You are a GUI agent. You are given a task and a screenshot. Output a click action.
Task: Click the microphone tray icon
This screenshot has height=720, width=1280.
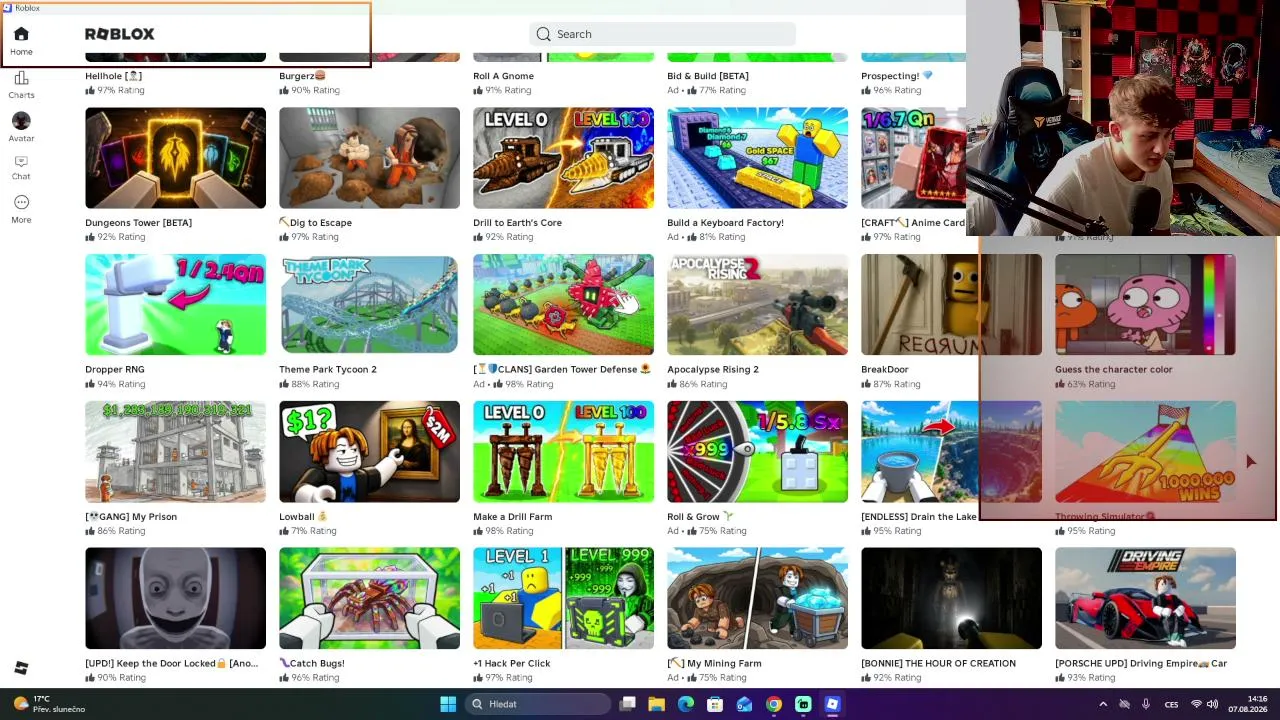[1146, 704]
